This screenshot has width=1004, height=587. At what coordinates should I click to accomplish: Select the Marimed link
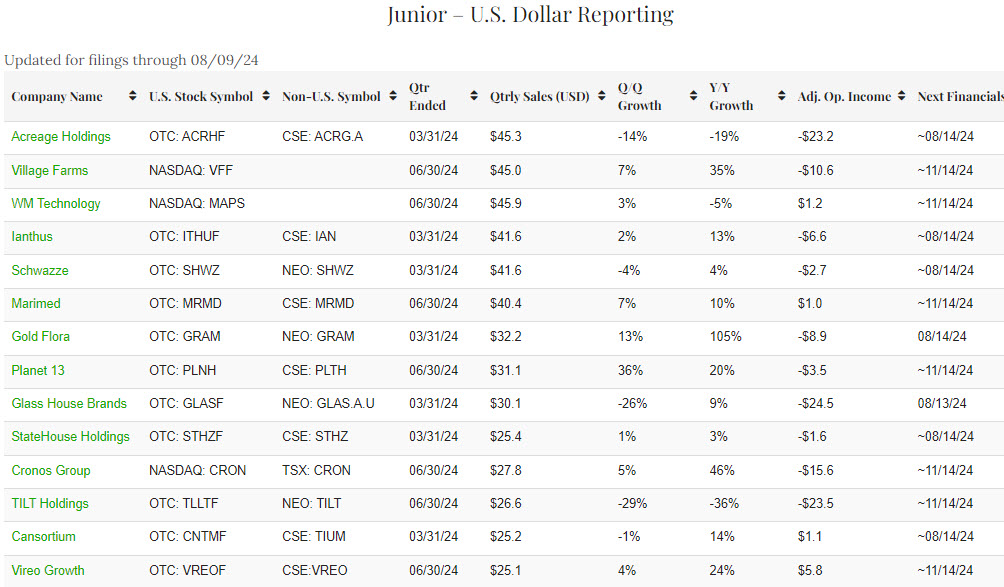point(36,303)
